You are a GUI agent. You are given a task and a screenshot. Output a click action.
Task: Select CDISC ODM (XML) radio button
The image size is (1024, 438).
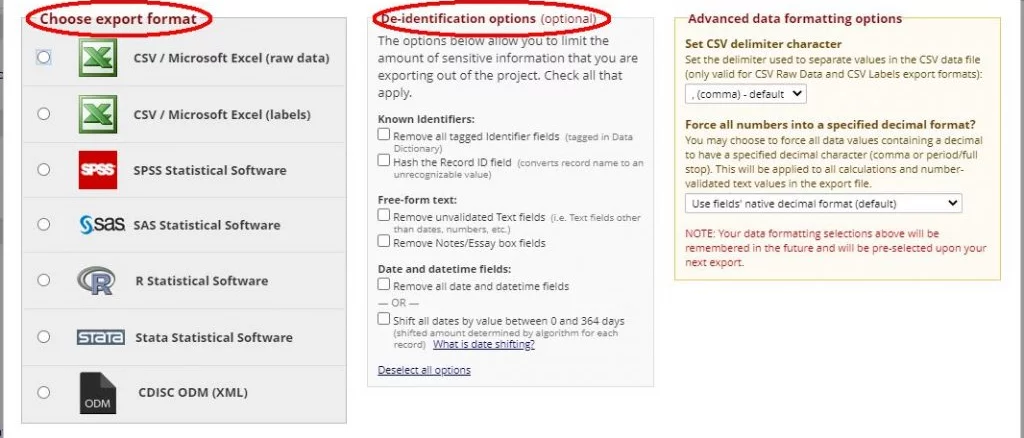43,392
